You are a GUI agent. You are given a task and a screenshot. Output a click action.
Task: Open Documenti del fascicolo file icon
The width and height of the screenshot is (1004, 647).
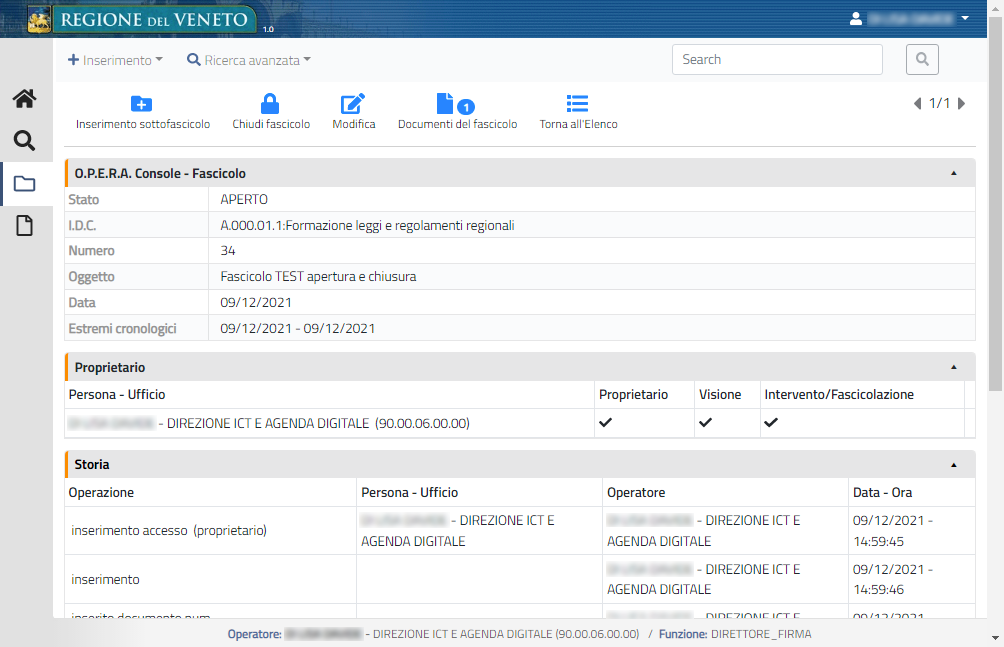[x=445, y=103]
